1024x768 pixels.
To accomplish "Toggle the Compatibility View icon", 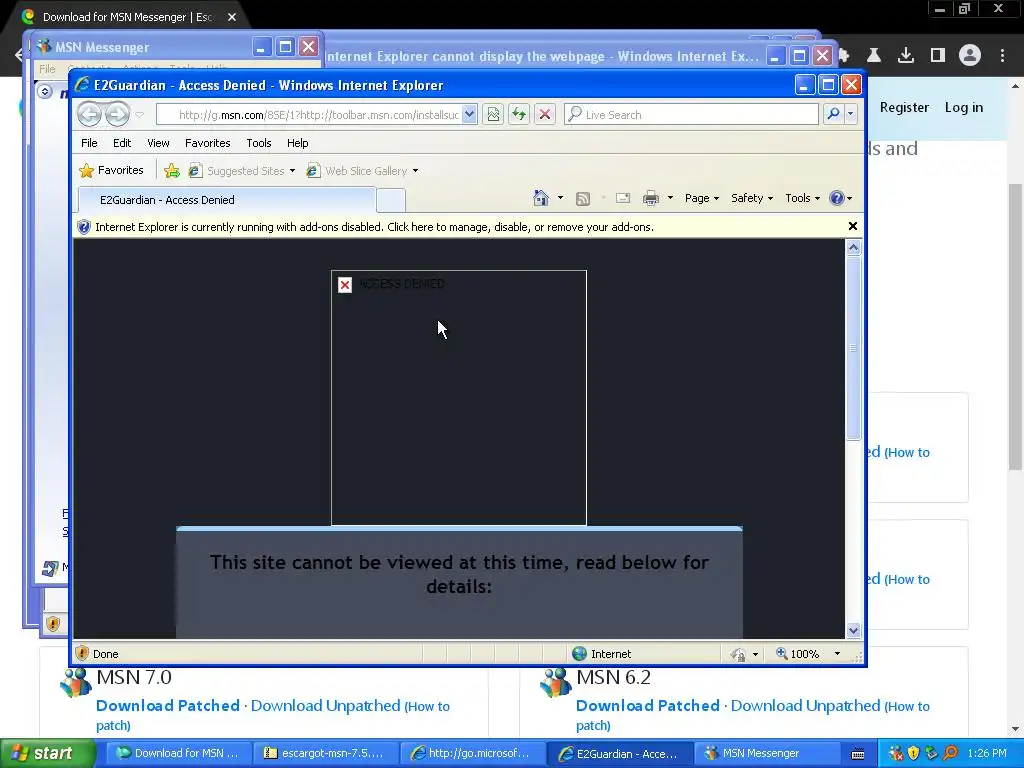I will click(x=493, y=114).
